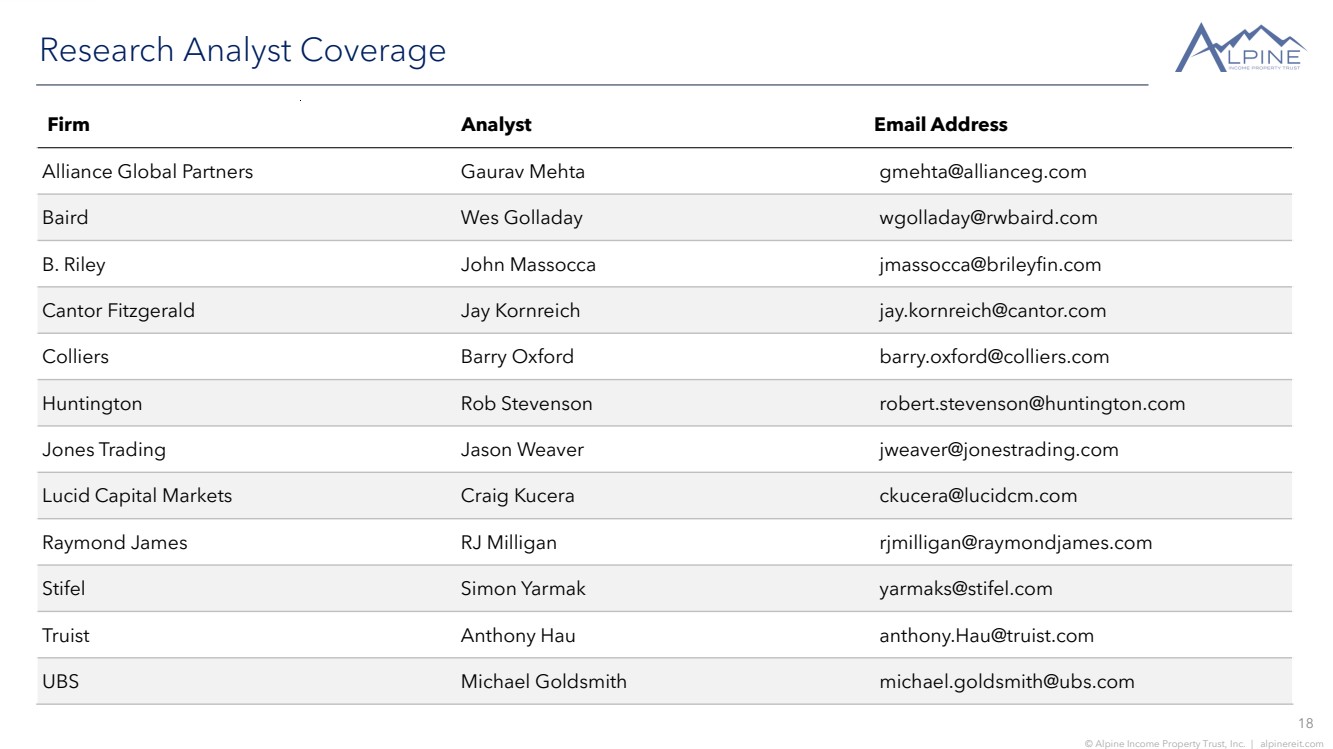Select the Research Analyst Coverage title
Viewport: 1333px width, 749px height.
tap(242, 50)
